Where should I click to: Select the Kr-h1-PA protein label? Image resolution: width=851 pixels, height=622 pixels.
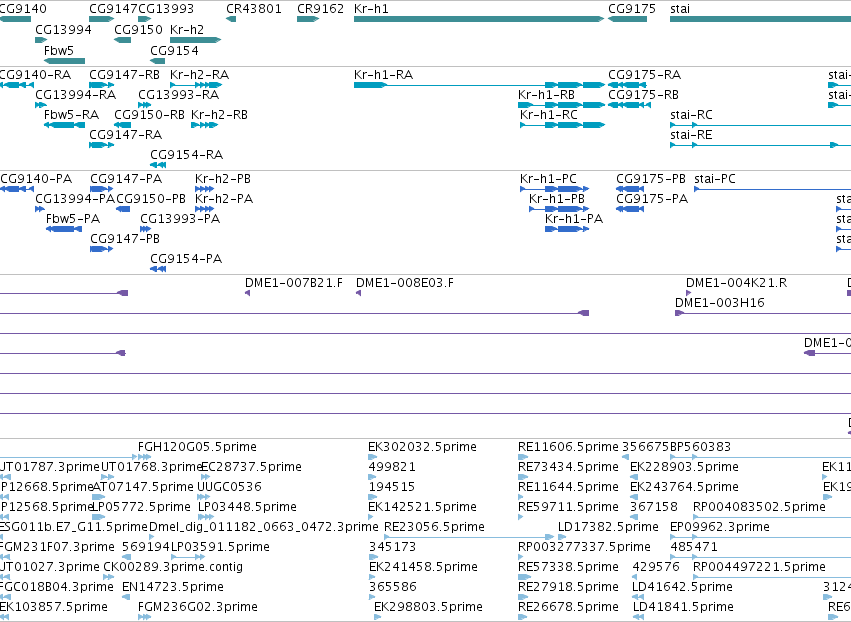tap(574, 219)
